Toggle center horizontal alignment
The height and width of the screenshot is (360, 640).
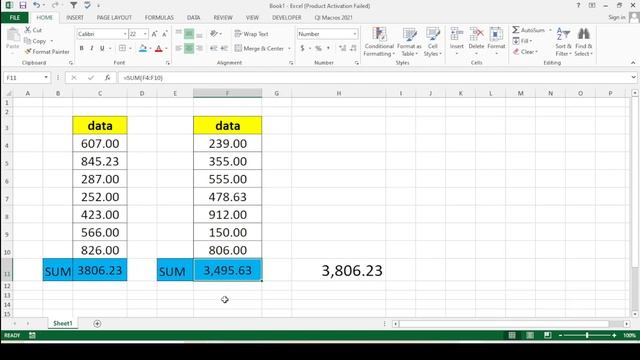[x=189, y=48]
